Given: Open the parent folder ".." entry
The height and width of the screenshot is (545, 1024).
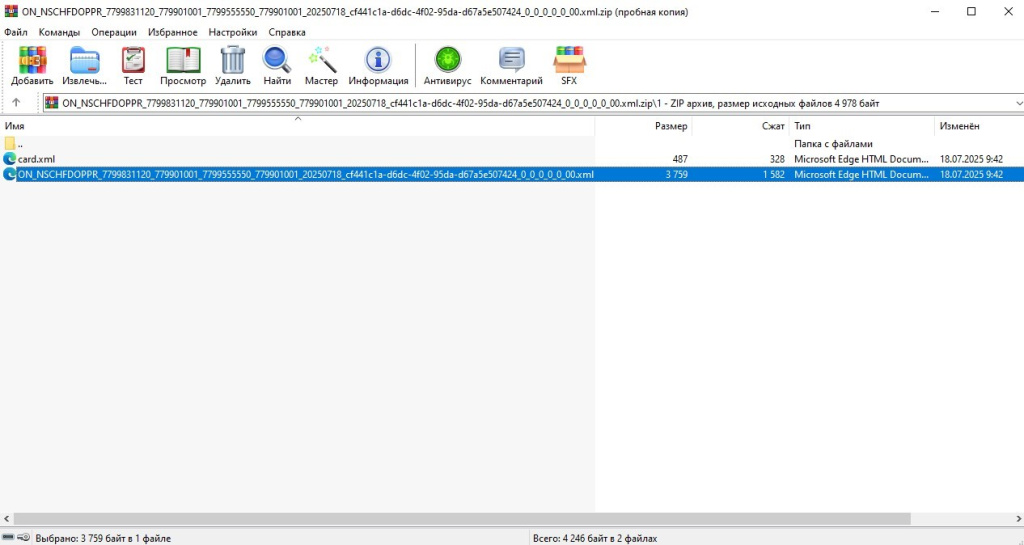Looking at the screenshot, I should click(x=20, y=144).
